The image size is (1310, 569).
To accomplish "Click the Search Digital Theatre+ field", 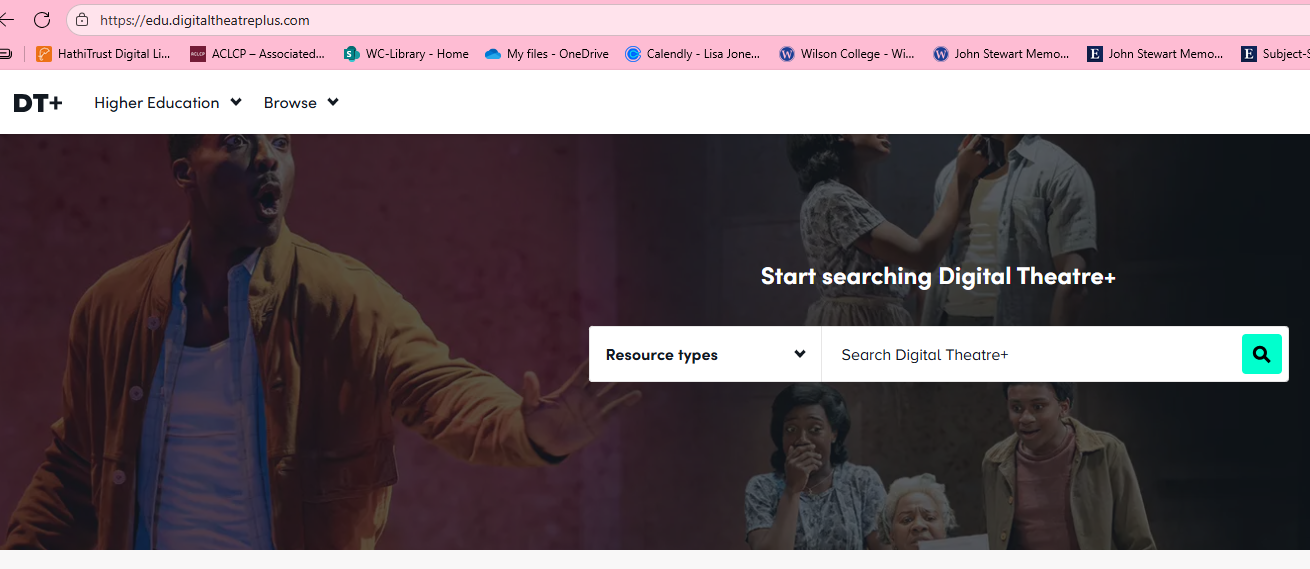I will point(1031,354).
